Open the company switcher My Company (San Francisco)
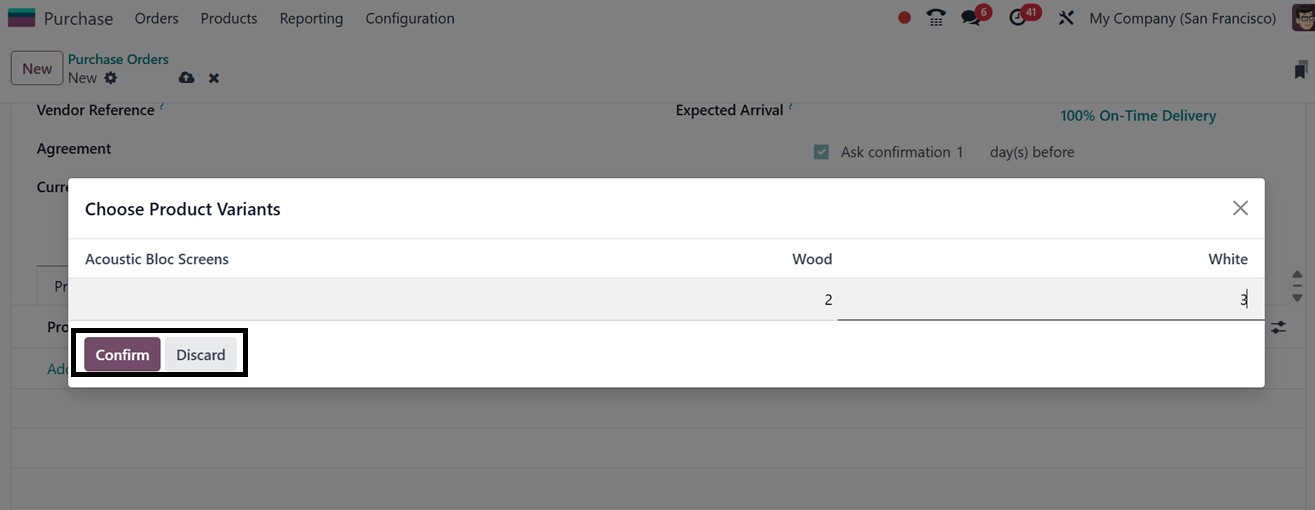This screenshot has height=510, width=1315. pyautogui.click(x=1182, y=18)
